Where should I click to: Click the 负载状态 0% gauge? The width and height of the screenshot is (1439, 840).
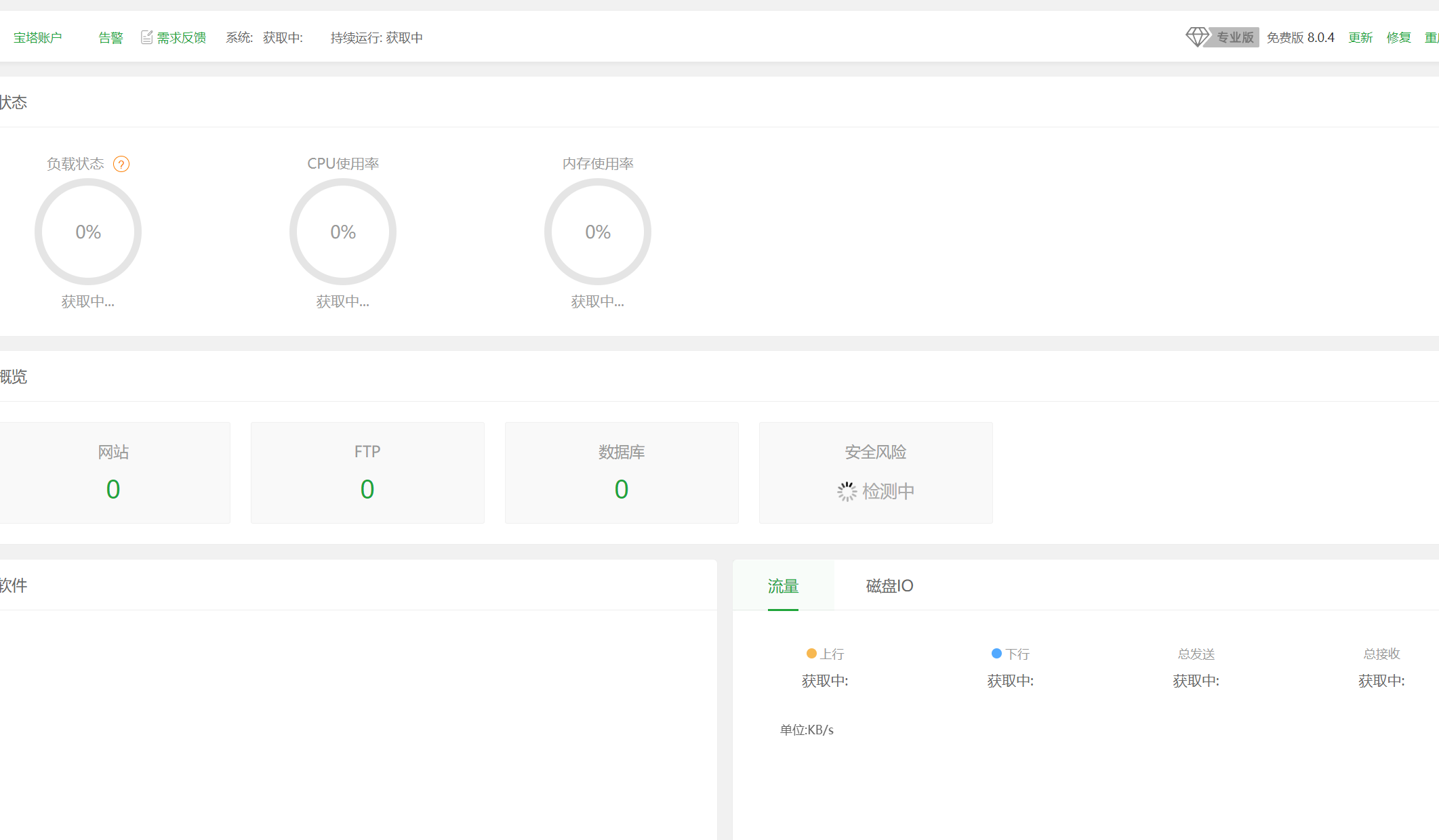88,232
